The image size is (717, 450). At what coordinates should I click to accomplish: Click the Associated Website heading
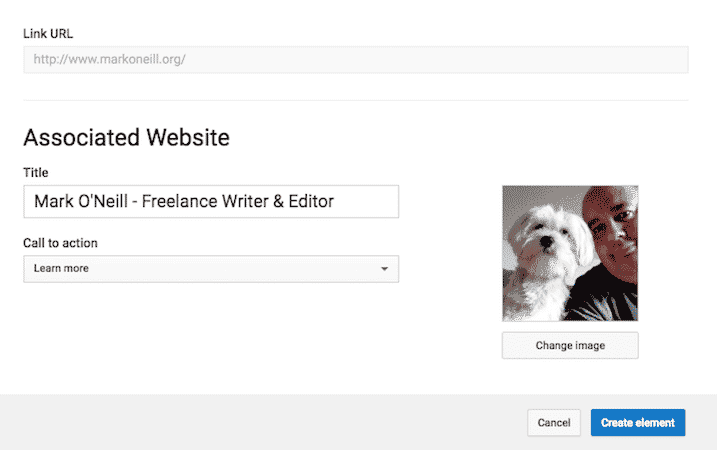[126, 137]
